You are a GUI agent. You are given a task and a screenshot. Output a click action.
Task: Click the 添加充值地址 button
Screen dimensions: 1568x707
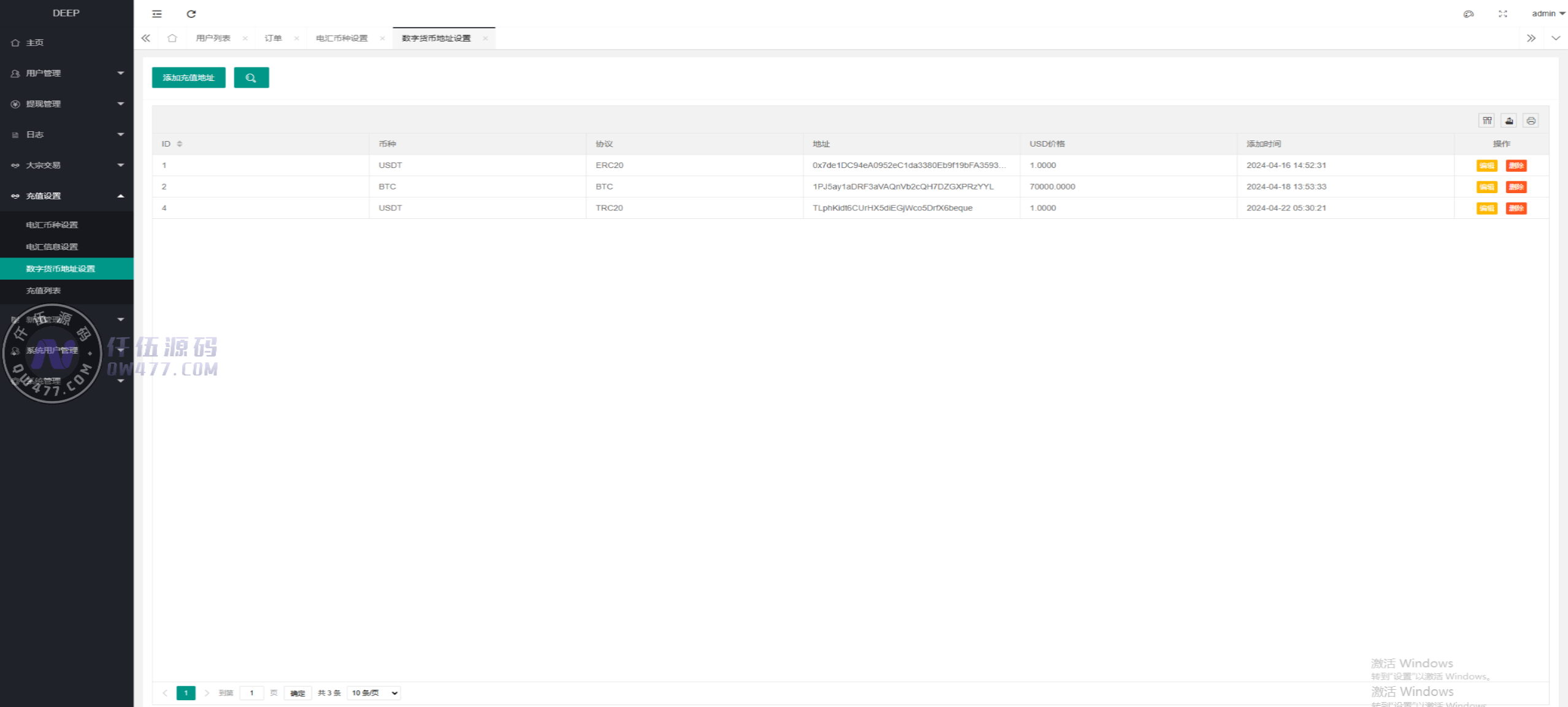click(188, 78)
